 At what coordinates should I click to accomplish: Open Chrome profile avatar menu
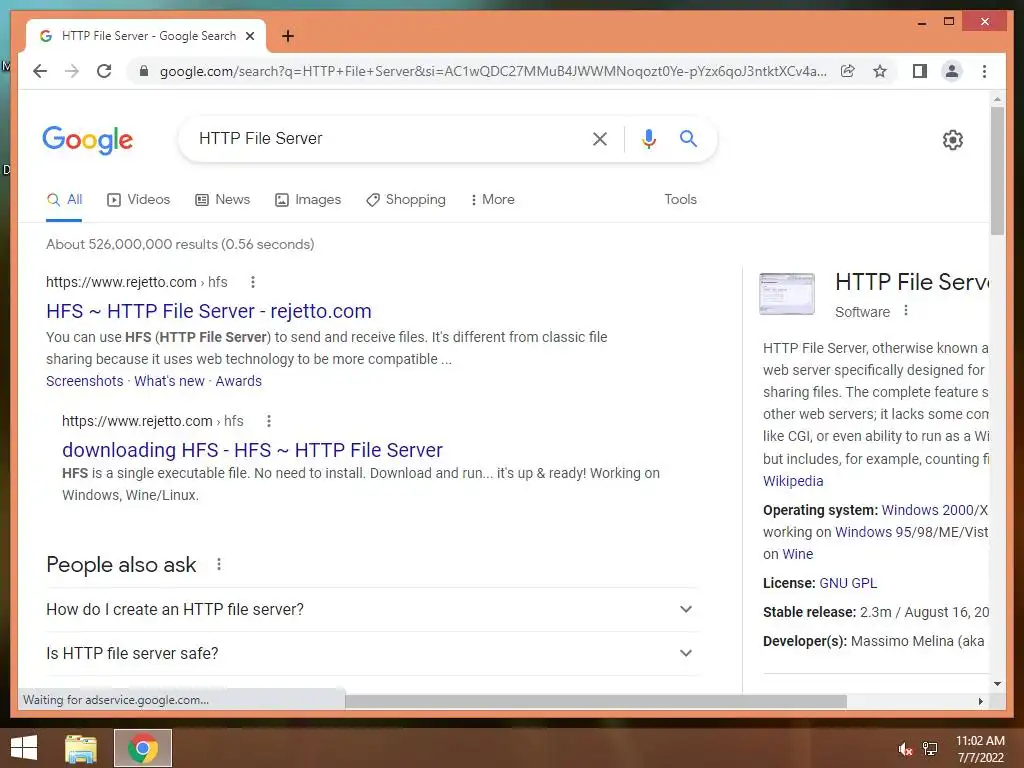[952, 71]
